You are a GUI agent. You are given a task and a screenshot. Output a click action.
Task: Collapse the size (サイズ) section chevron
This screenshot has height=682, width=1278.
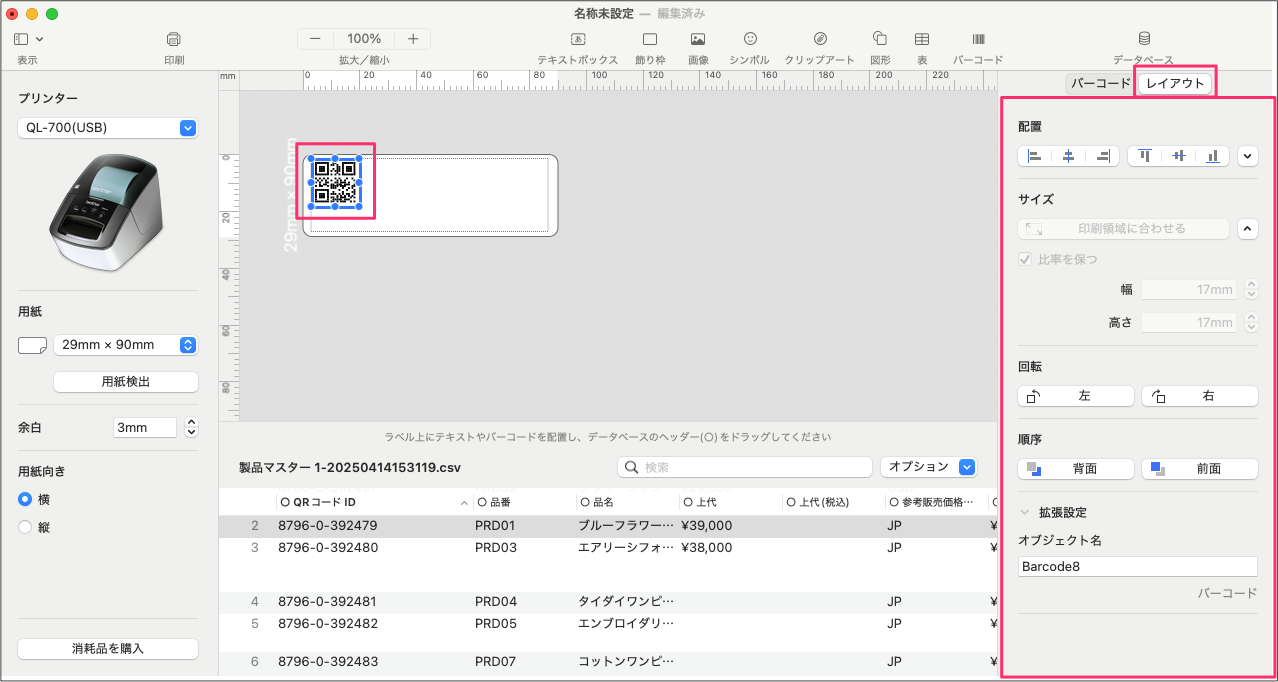1247,228
